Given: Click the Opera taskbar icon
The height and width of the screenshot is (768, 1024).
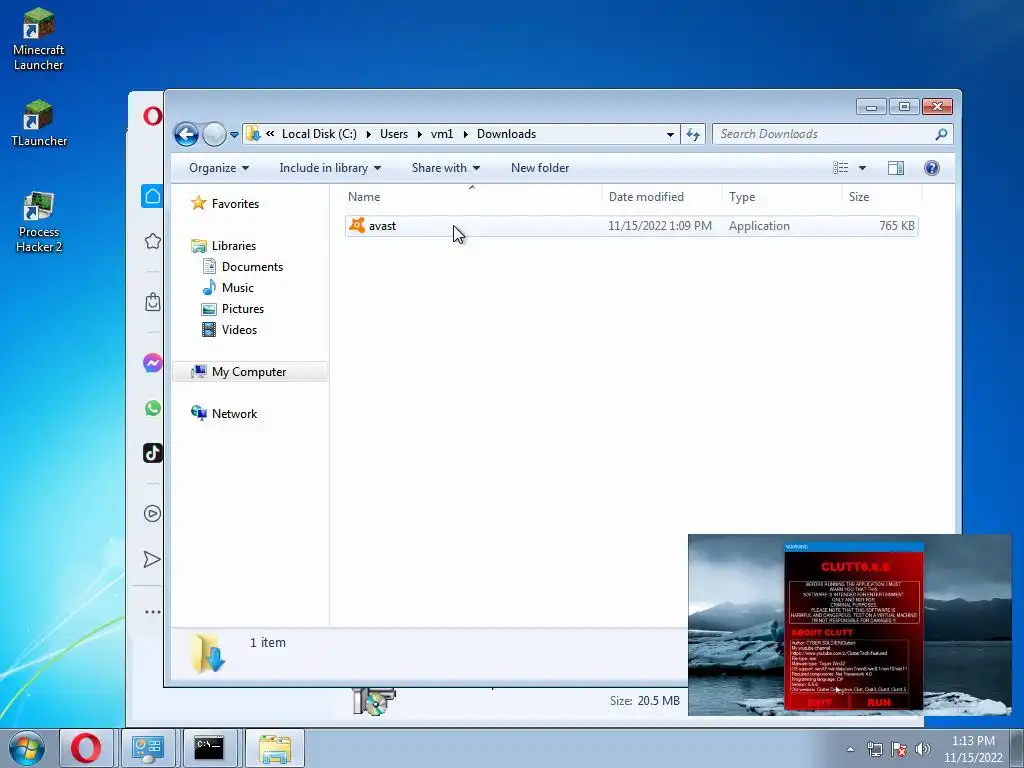Looking at the screenshot, I should 86,748.
